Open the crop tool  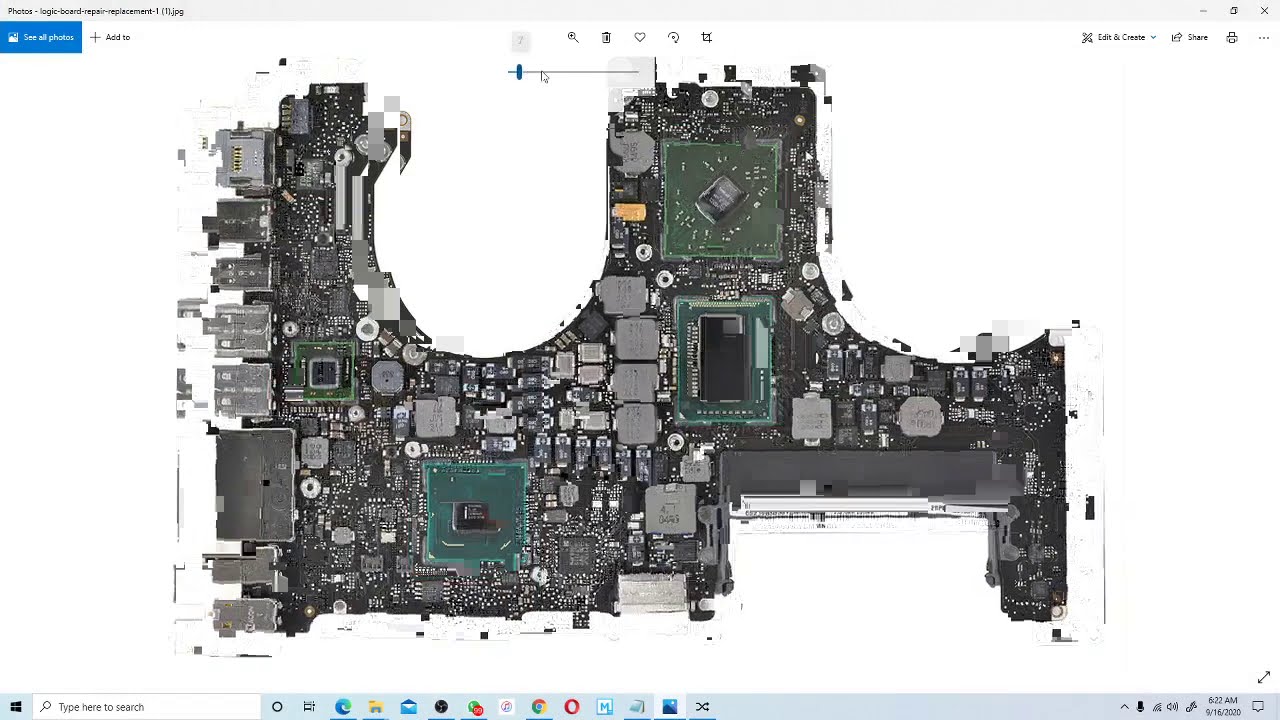(x=707, y=37)
